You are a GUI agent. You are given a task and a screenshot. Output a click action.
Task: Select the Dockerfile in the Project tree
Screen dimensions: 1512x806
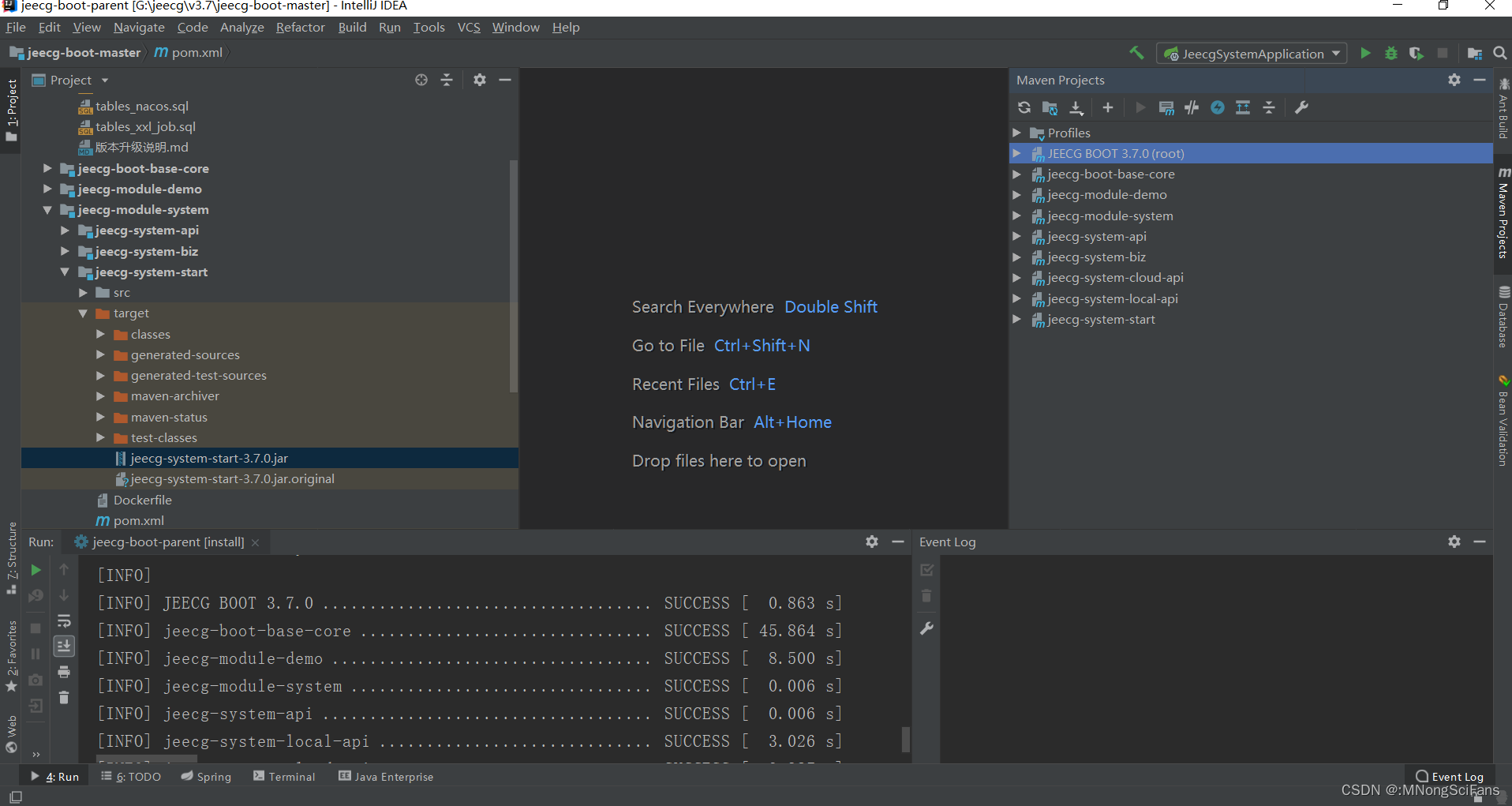point(142,500)
